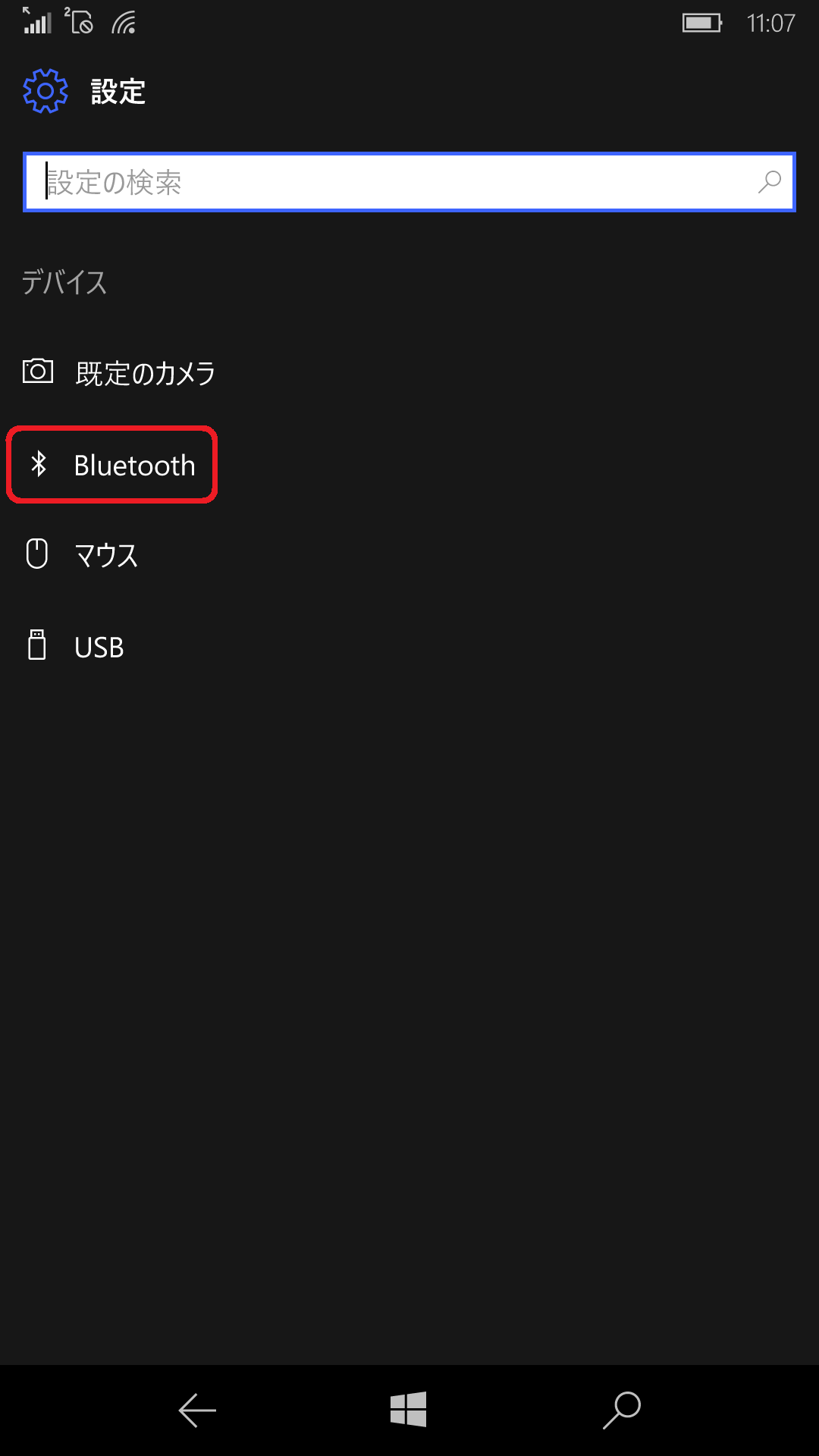Tap the blue settings gear icon
The height and width of the screenshot is (1456, 819).
click(x=45, y=91)
